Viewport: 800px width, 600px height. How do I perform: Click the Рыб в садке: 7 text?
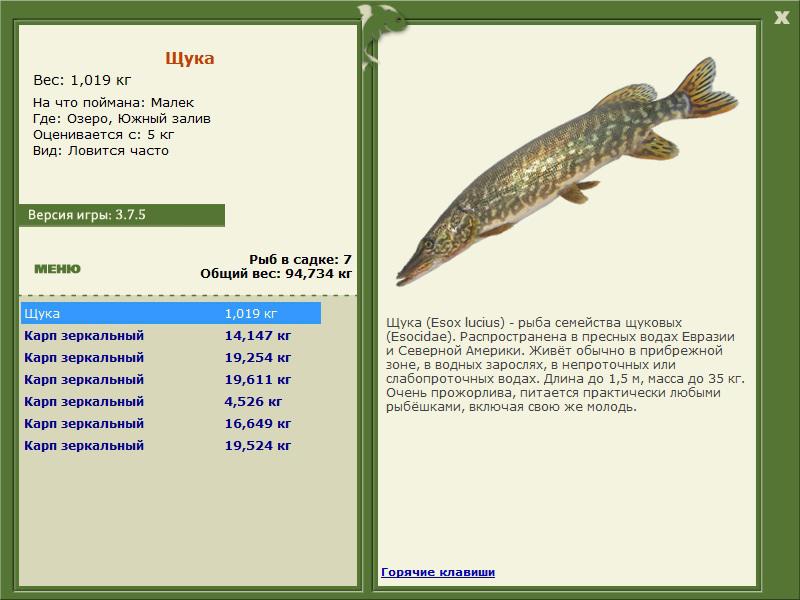tap(300, 260)
